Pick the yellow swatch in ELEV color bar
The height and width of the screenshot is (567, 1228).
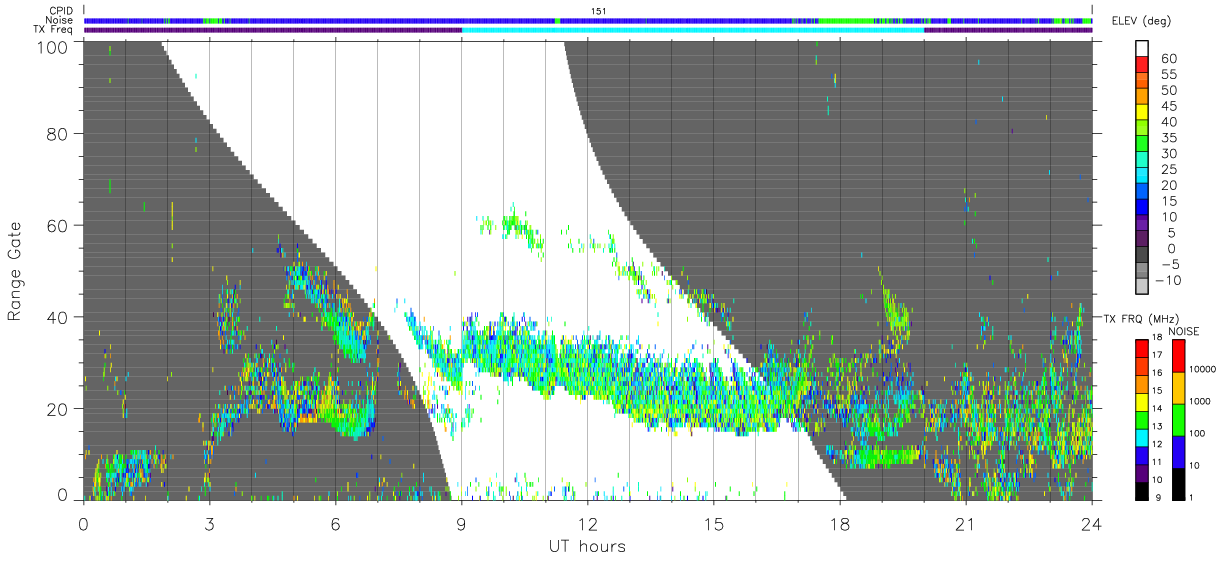[1143, 113]
